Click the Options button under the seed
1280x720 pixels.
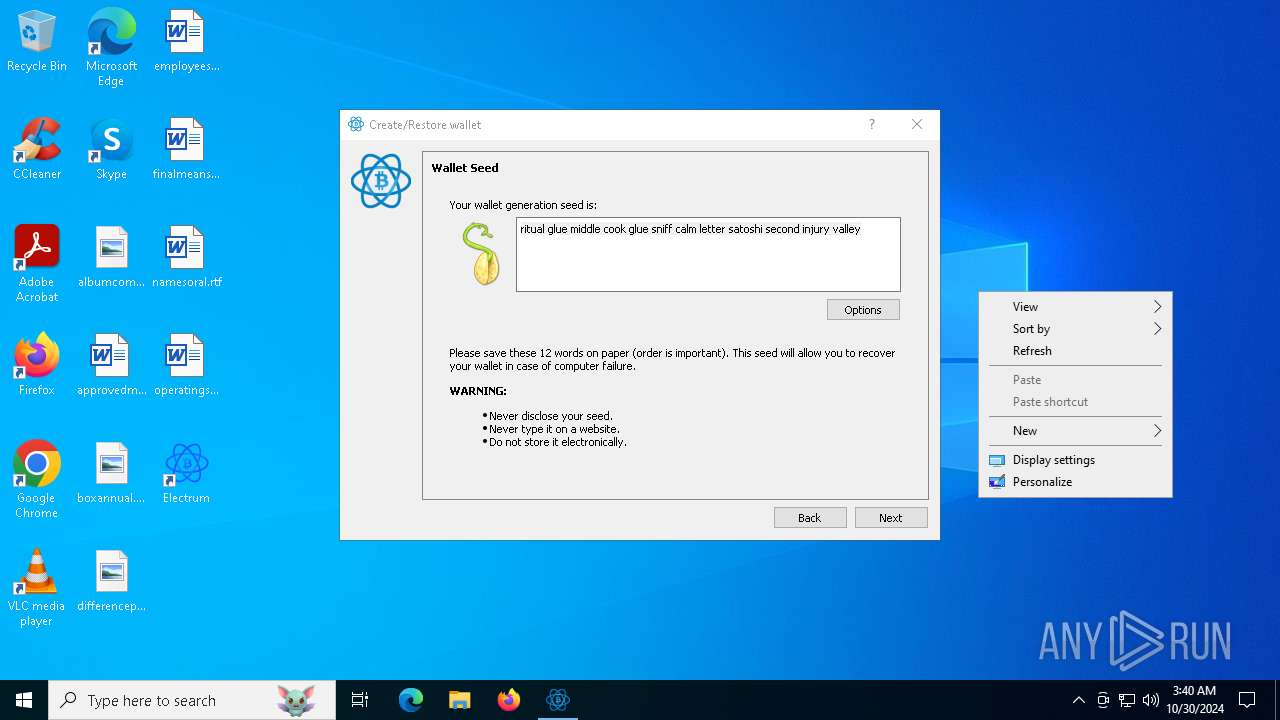coord(863,310)
